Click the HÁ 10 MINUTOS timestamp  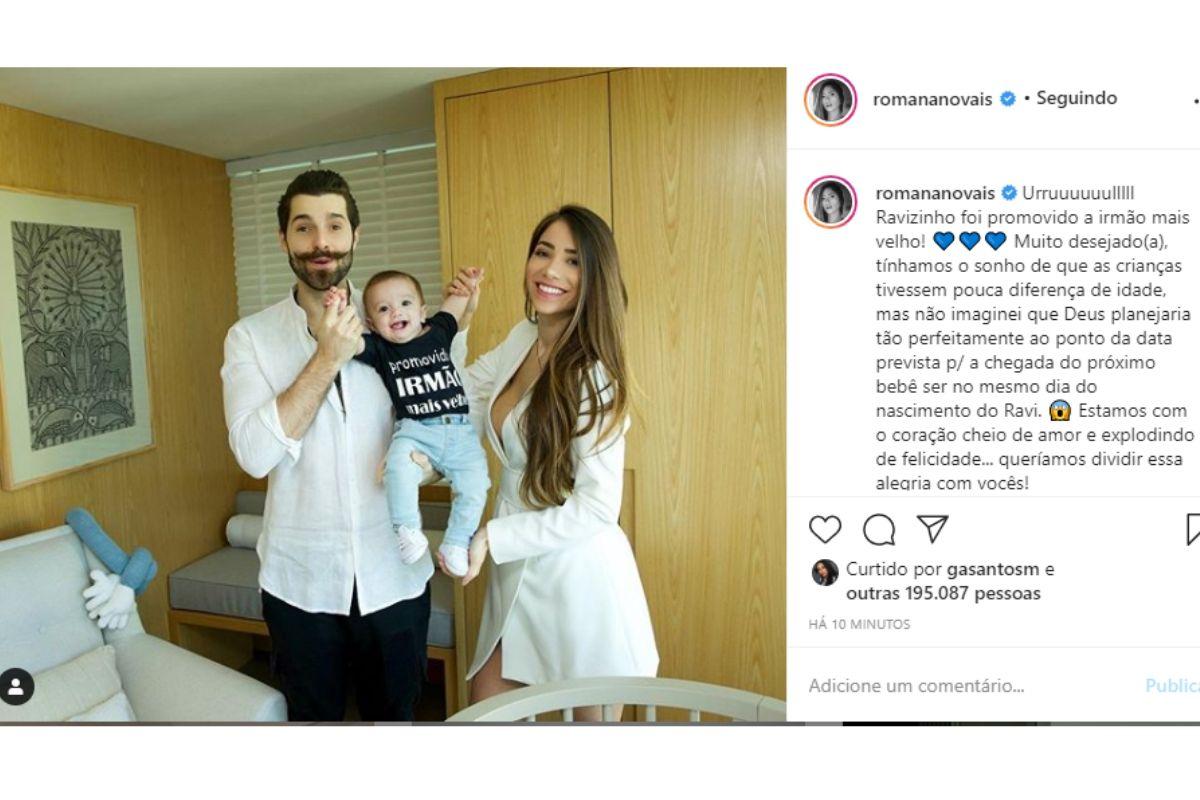tap(859, 624)
